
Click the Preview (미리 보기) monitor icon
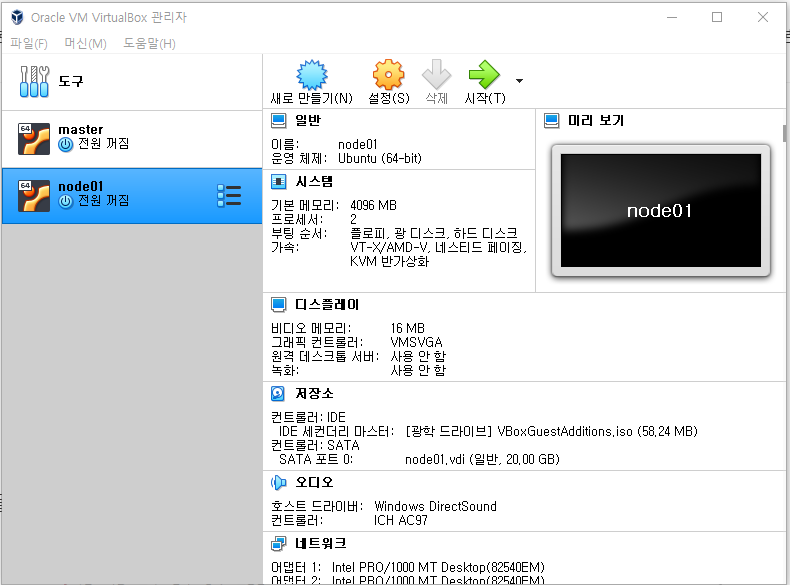pyautogui.click(x=552, y=121)
